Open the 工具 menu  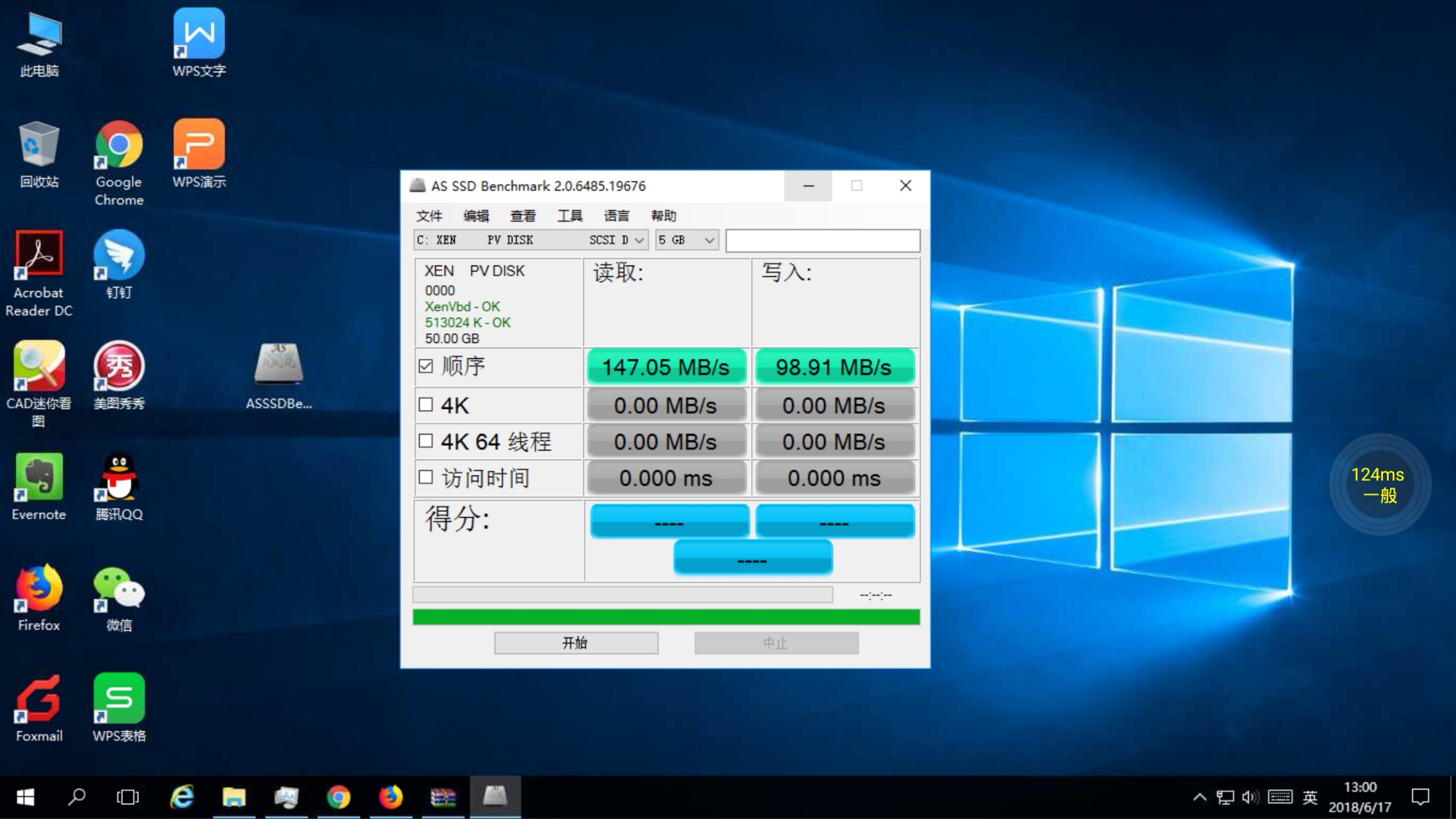click(569, 216)
